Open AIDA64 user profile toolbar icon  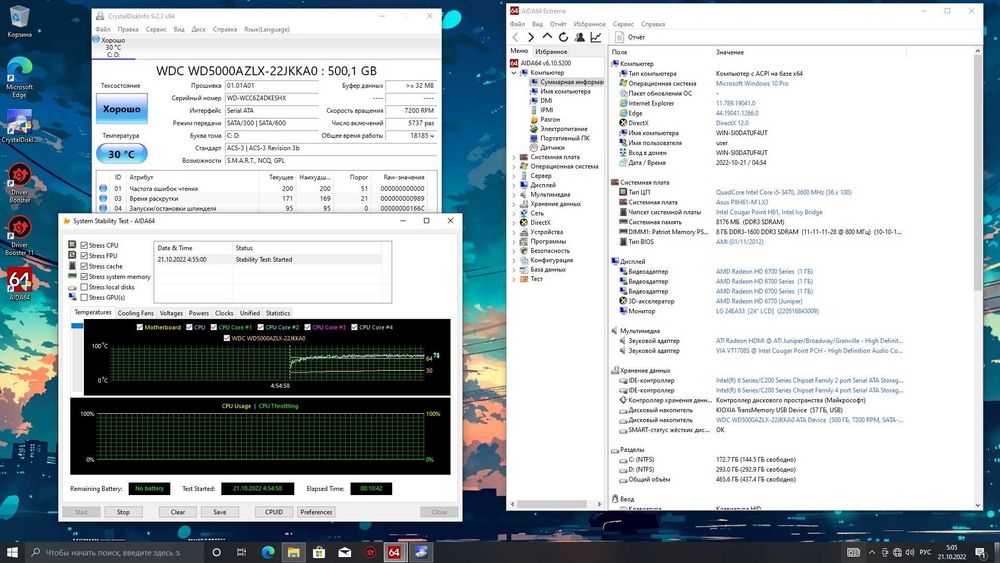point(580,37)
